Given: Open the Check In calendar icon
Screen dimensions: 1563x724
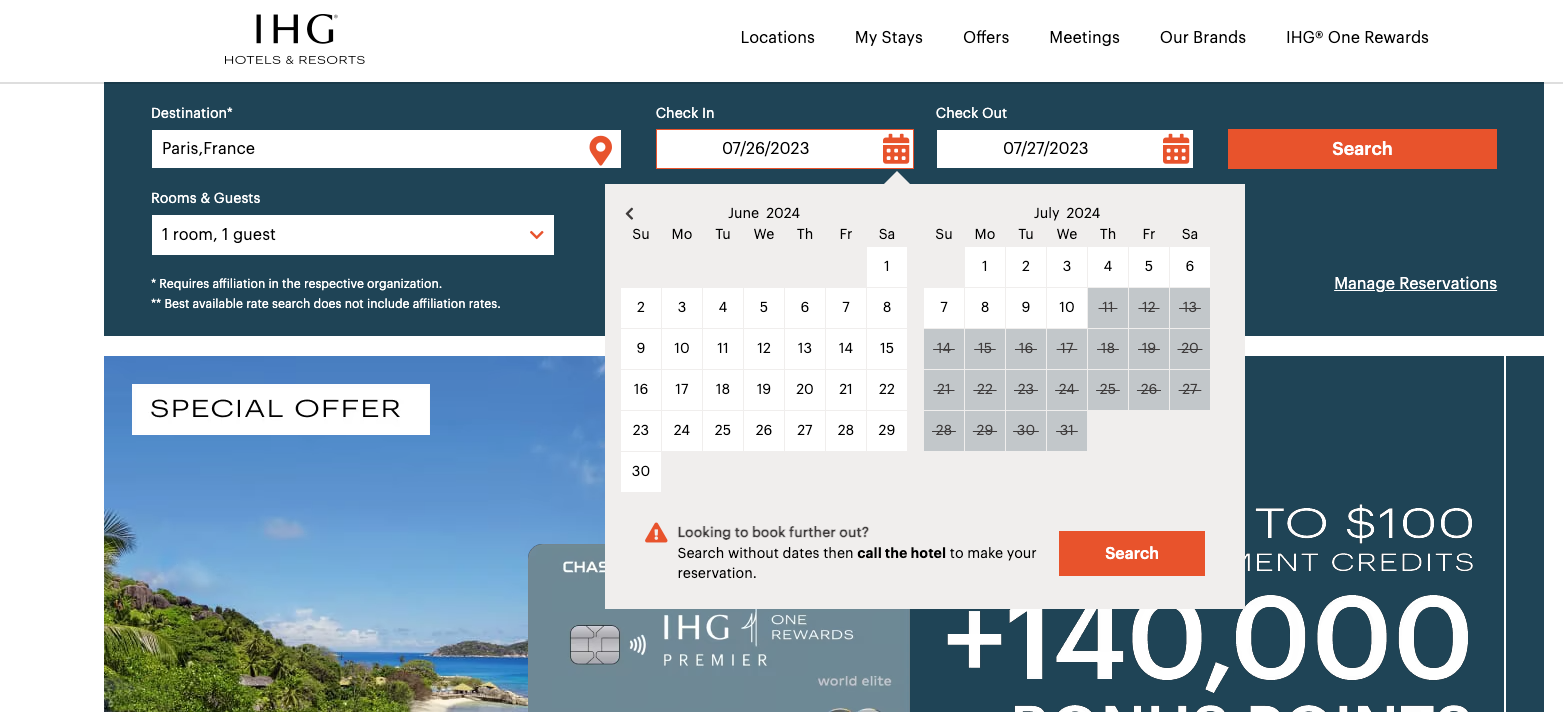Looking at the screenshot, I should 897,148.
